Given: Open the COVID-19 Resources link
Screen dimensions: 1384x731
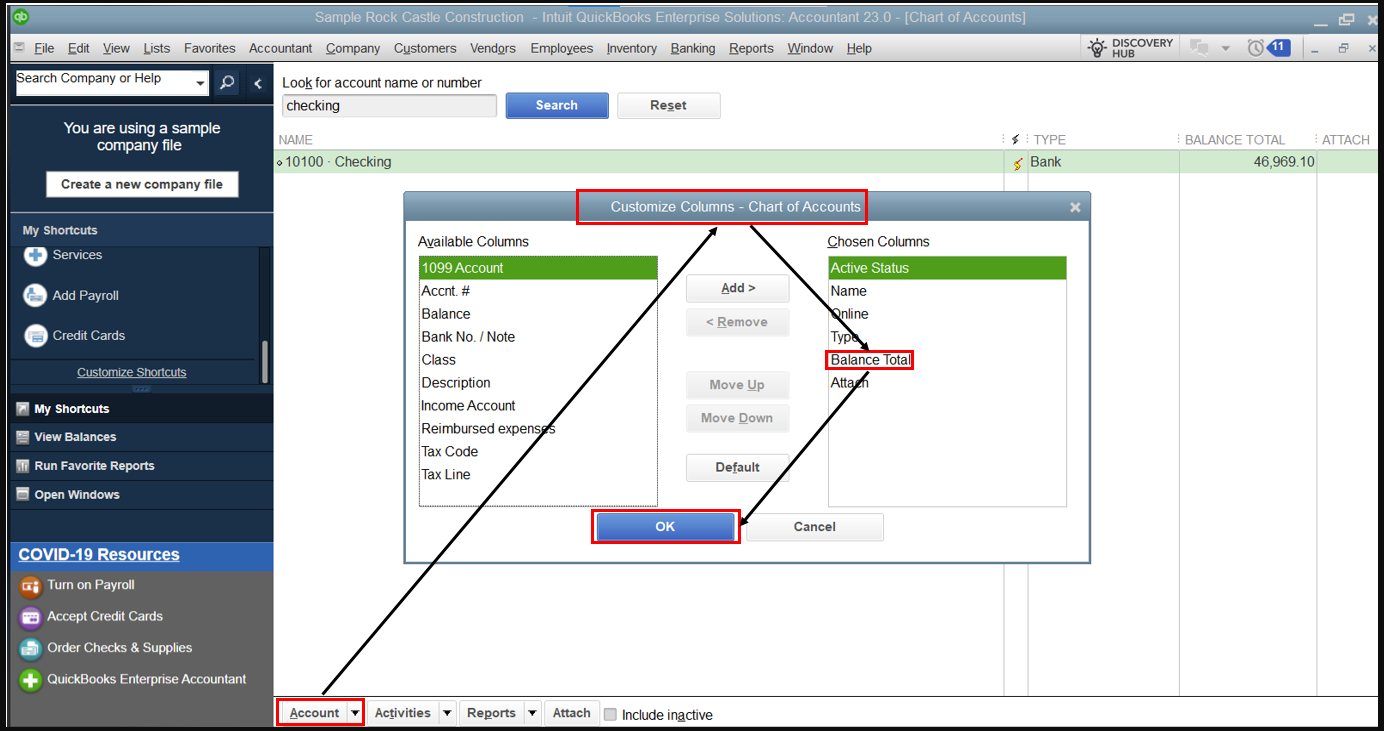Looking at the screenshot, I should pyautogui.click(x=99, y=555).
